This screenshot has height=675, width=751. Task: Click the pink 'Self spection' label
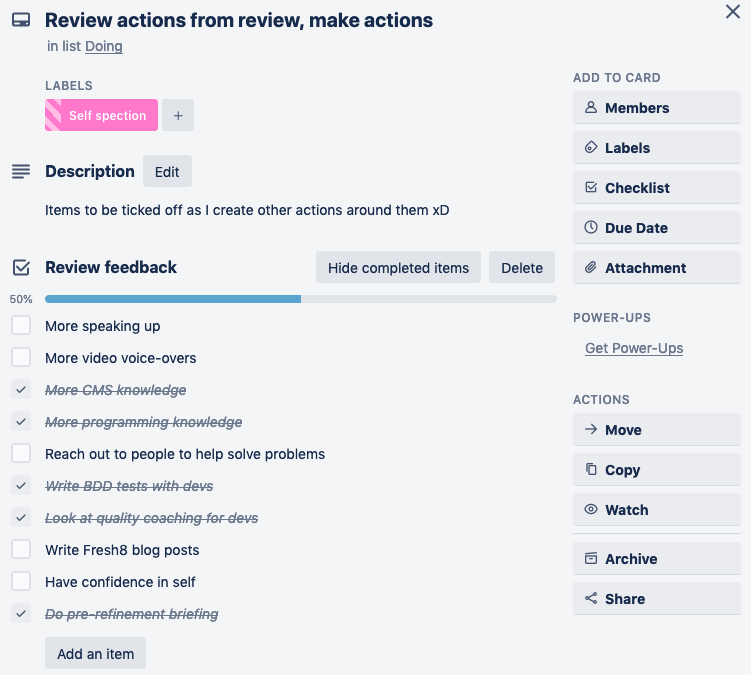(102, 116)
